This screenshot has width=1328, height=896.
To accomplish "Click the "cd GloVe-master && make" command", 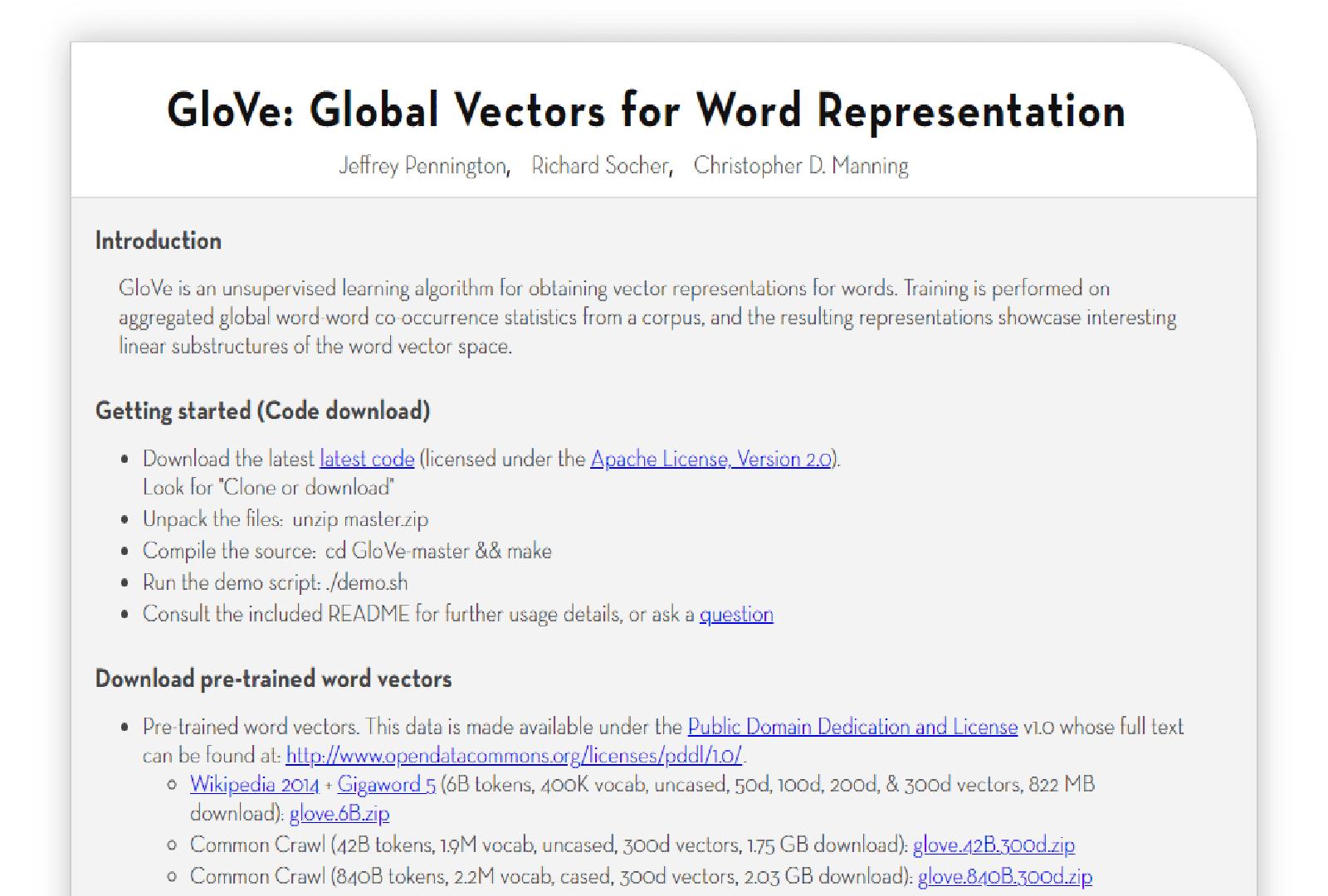I will [x=437, y=551].
